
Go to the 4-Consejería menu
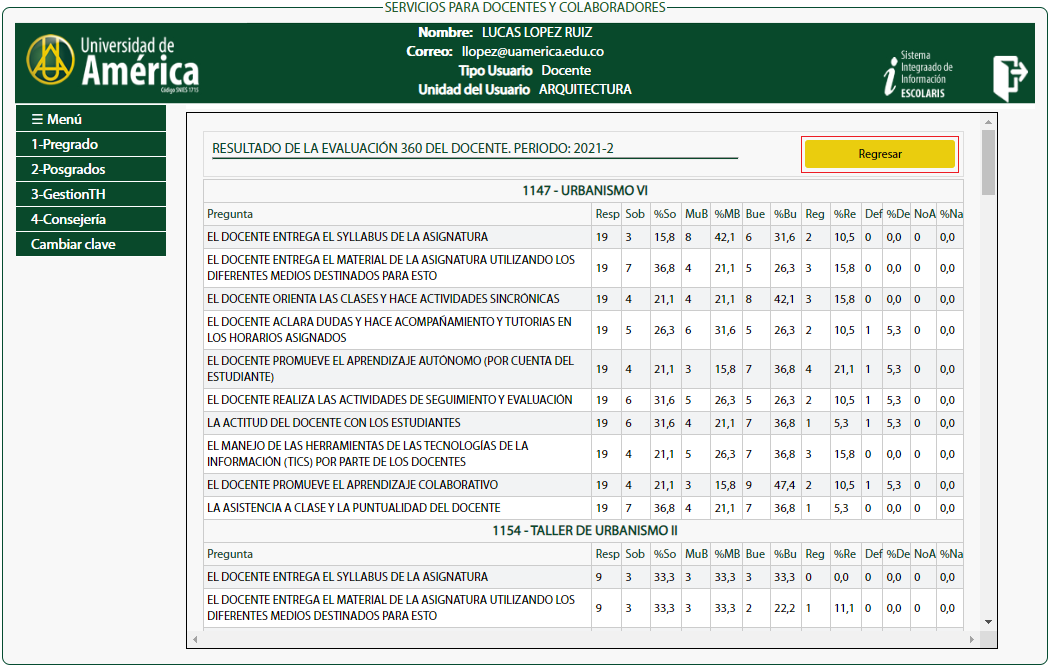point(91,219)
